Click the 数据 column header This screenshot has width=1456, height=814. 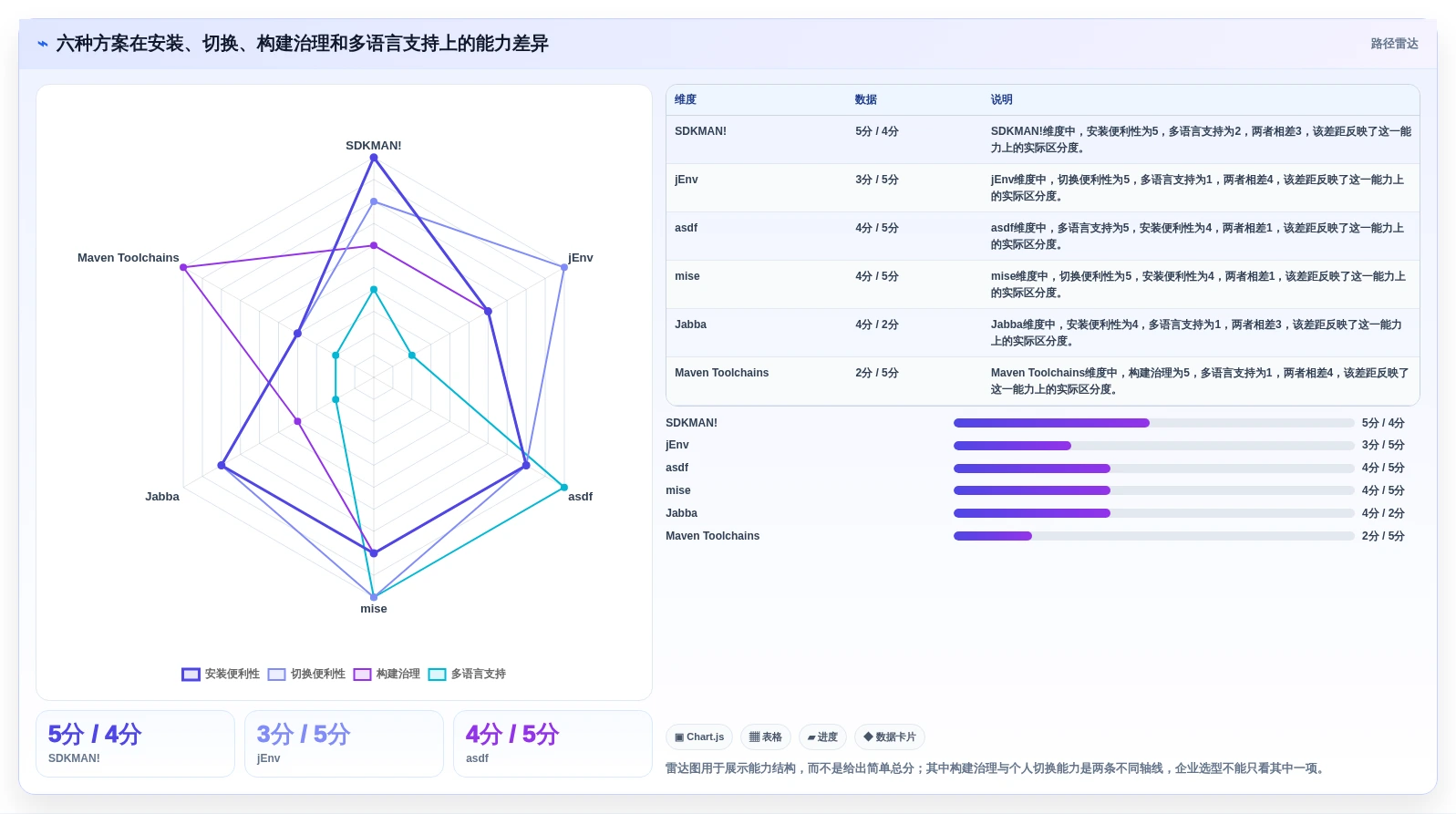tap(866, 100)
